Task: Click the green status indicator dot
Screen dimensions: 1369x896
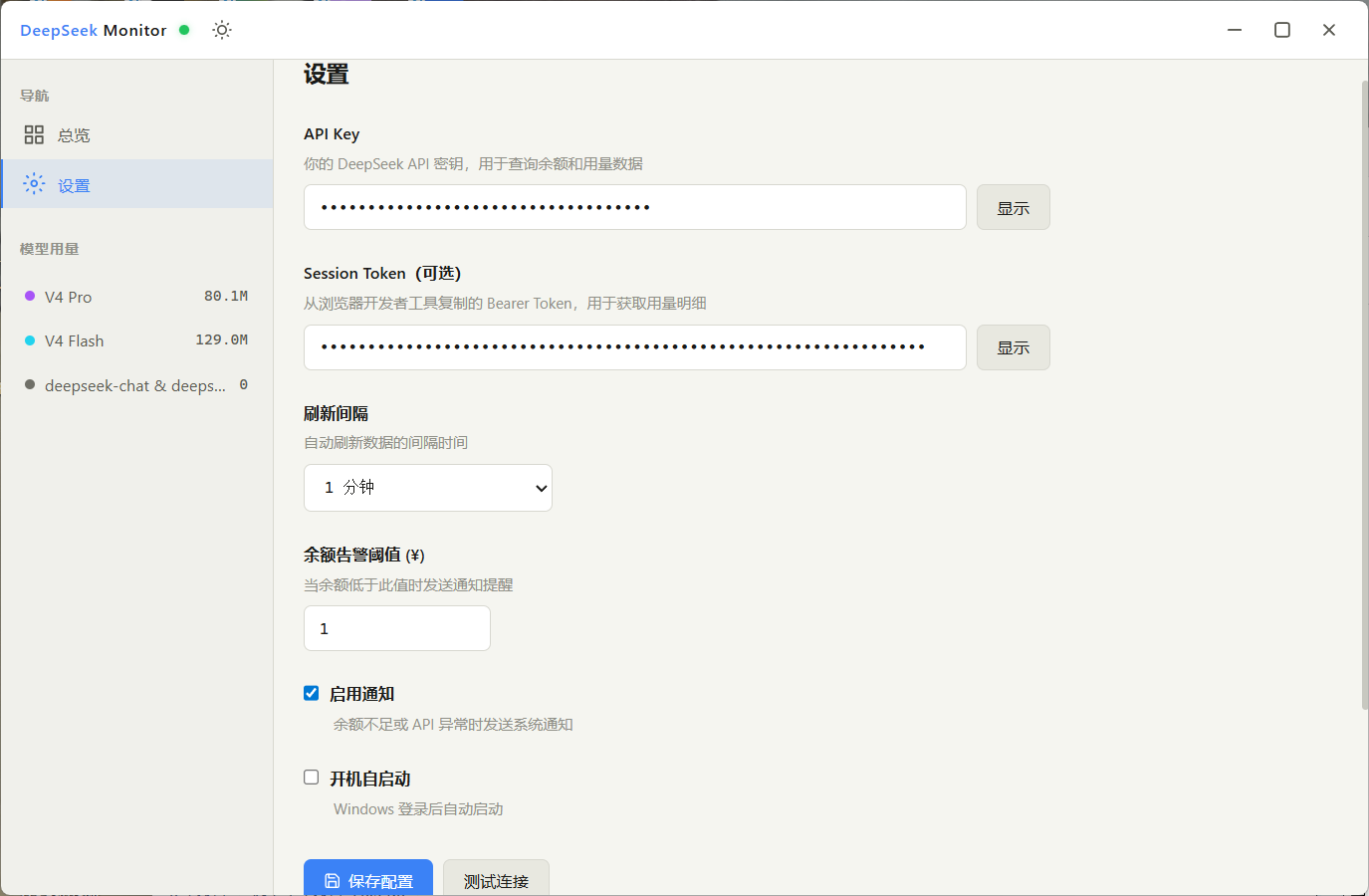Action: [x=184, y=30]
